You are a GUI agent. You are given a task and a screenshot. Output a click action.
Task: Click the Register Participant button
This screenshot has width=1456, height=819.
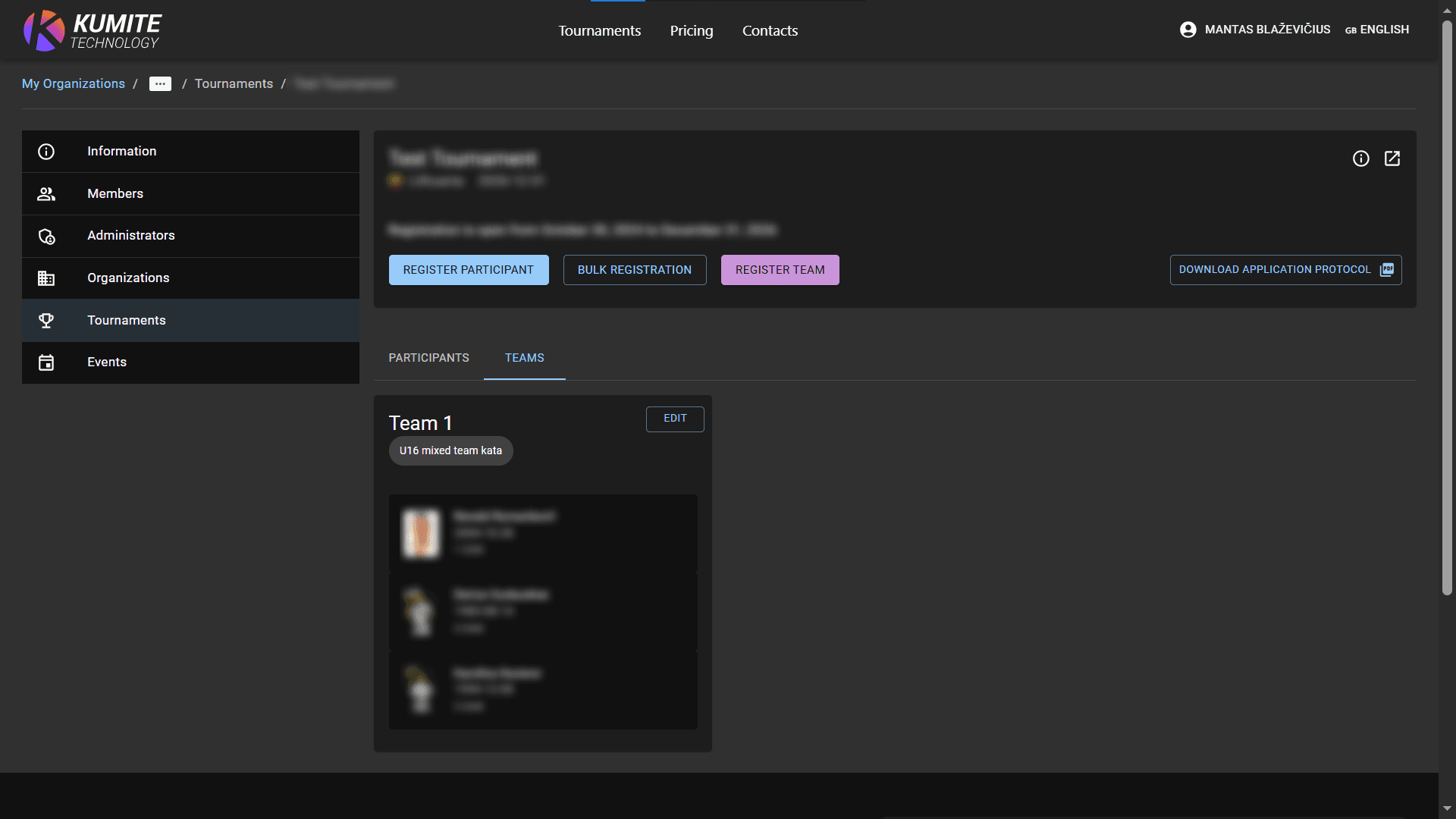coord(468,270)
